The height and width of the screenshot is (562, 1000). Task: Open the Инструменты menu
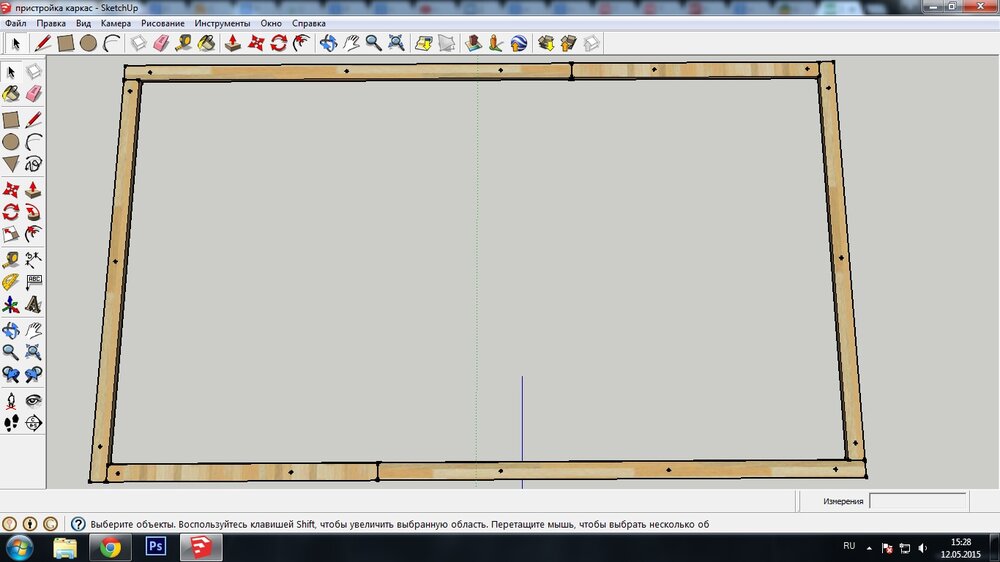tap(223, 23)
